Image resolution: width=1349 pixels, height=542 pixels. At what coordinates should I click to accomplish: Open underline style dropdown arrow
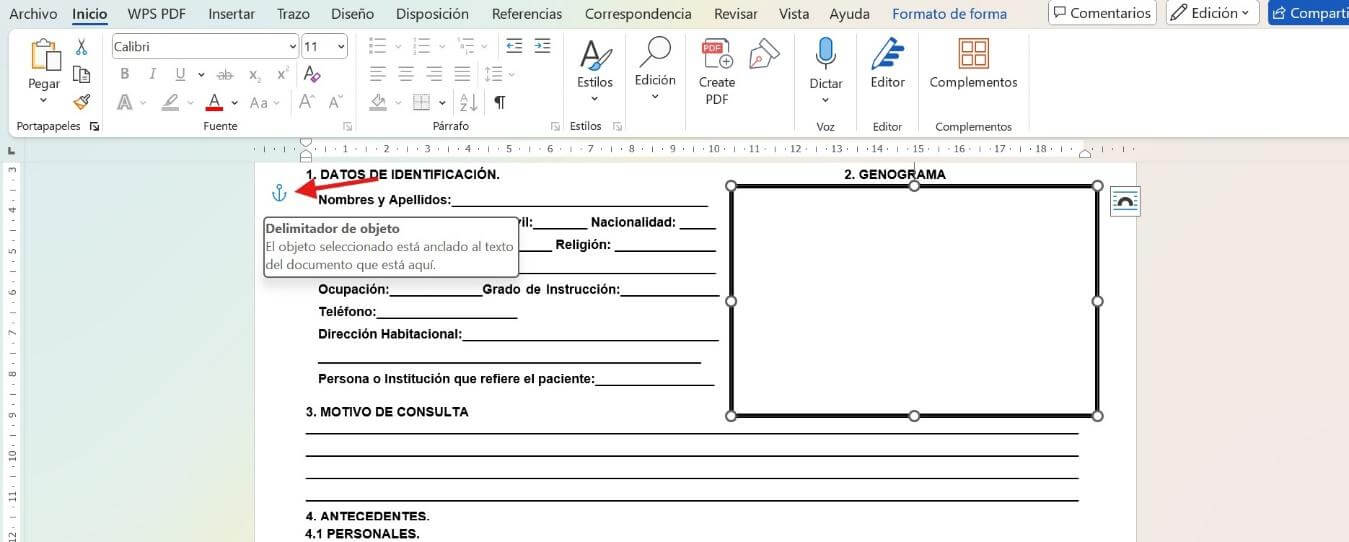click(x=201, y=75)
